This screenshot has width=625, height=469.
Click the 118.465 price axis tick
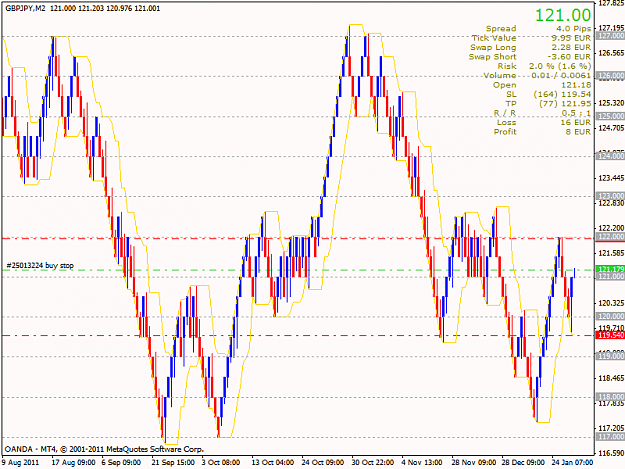pos(611,378)
